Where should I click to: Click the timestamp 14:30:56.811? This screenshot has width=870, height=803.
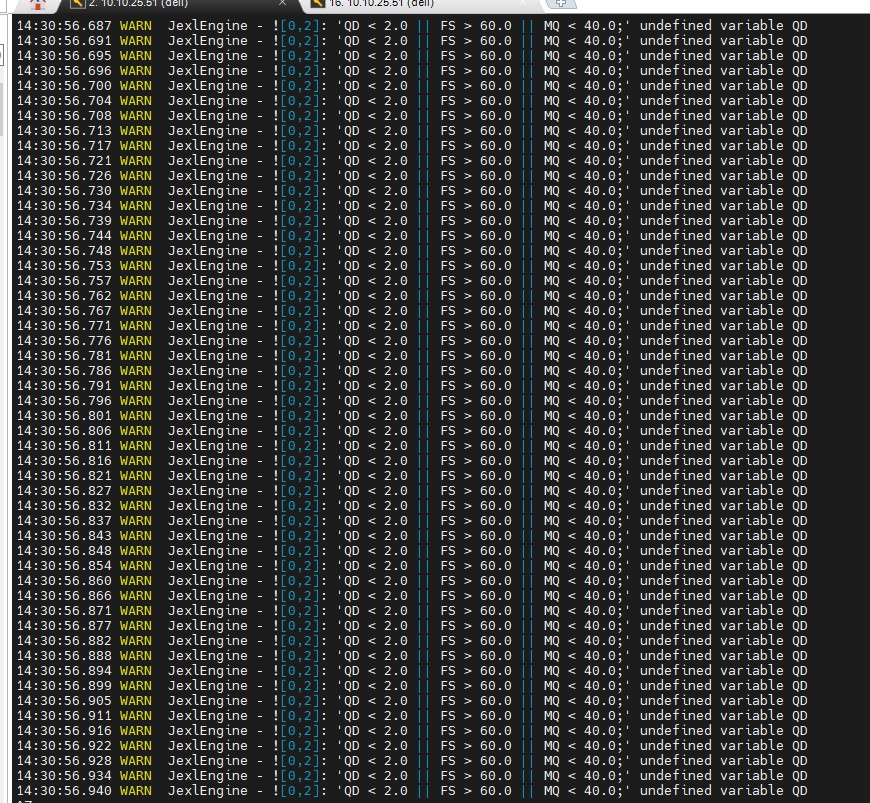(64, 445)
